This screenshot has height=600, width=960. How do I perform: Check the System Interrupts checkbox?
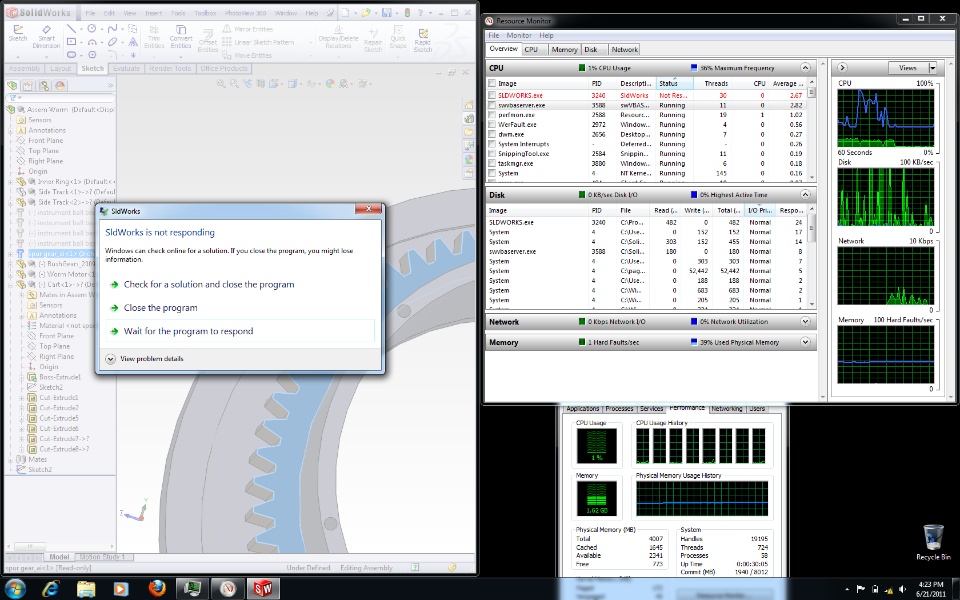pos(492,144)
